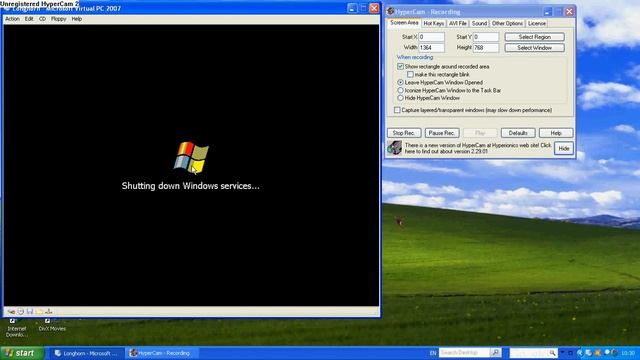This screenshot has width=640, height=360.
Task: Switch to HyperCam - Recording taskbar button
Action: [162, 353]
